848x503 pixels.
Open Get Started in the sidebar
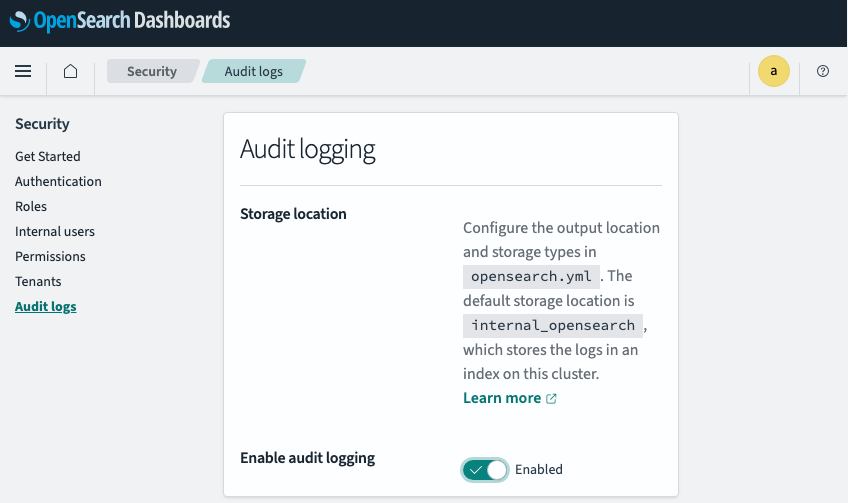(x=48, y=156)
